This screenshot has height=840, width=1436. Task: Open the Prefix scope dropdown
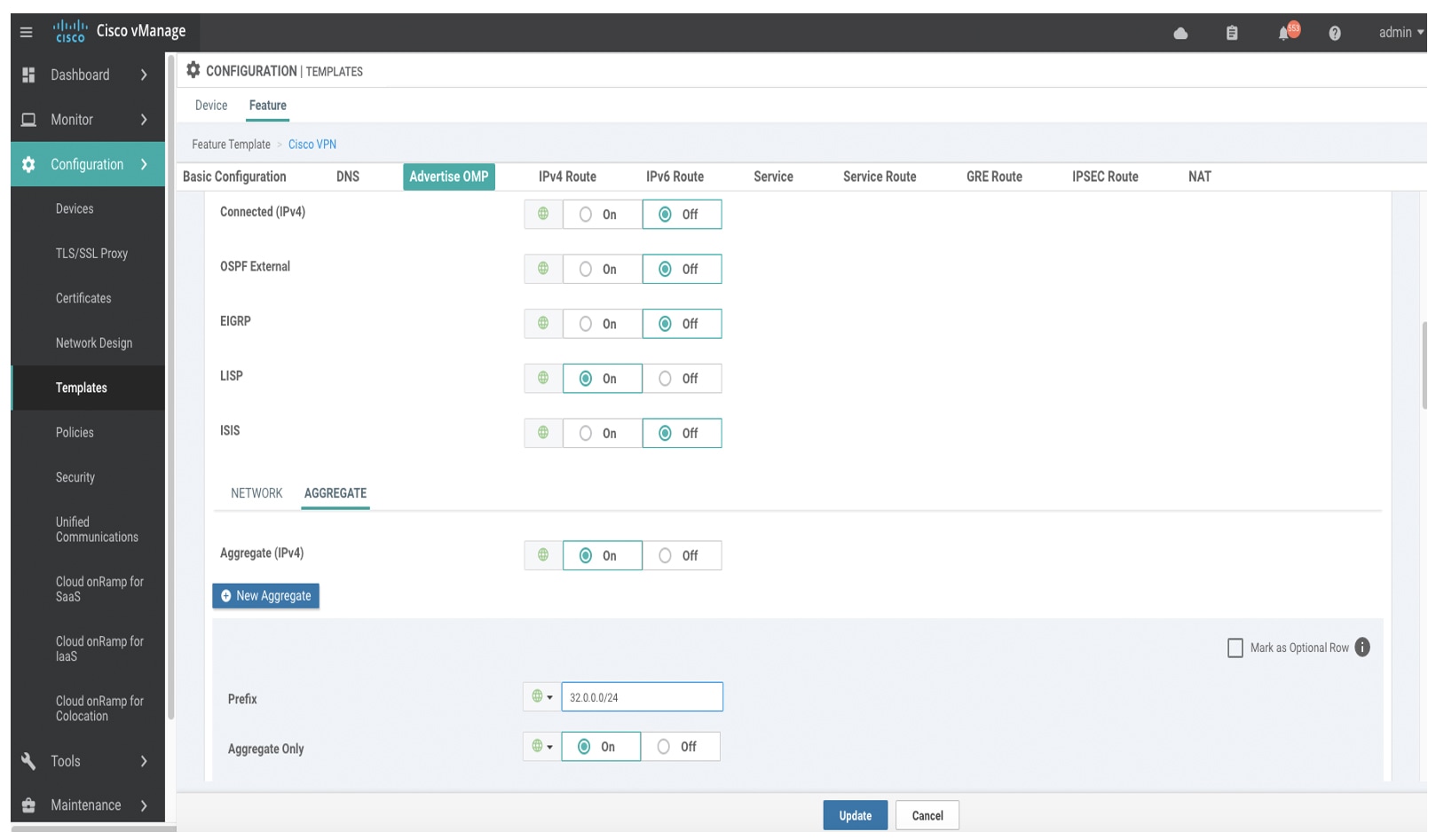542,696
